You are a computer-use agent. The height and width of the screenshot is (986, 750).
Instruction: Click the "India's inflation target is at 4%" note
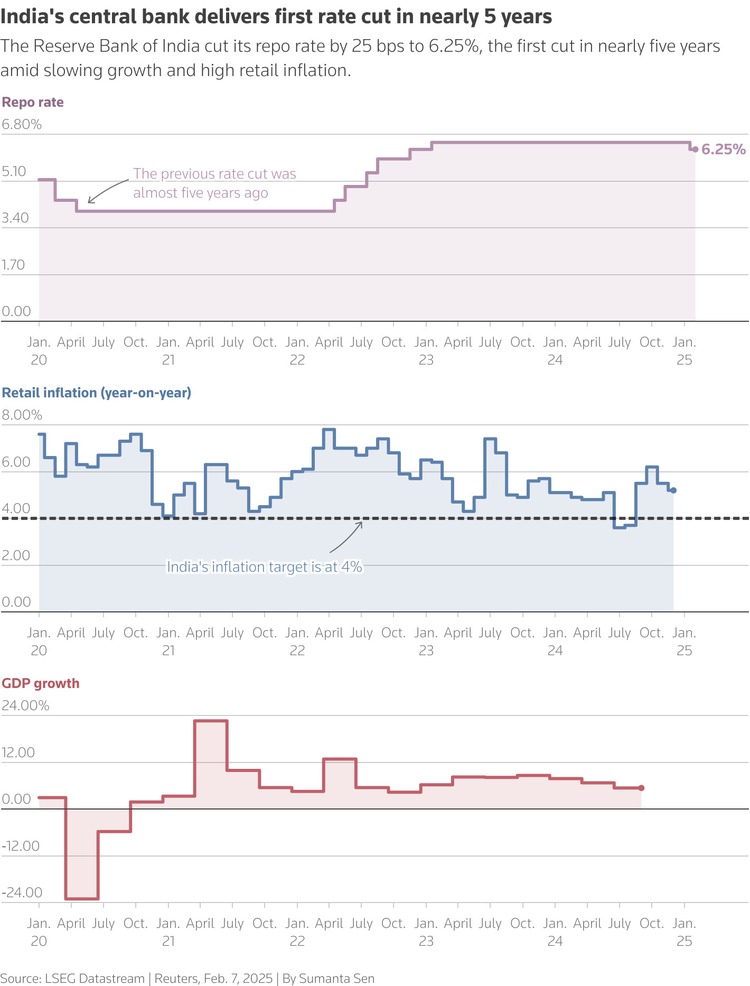pyautogui.click(x=264, y=566)
